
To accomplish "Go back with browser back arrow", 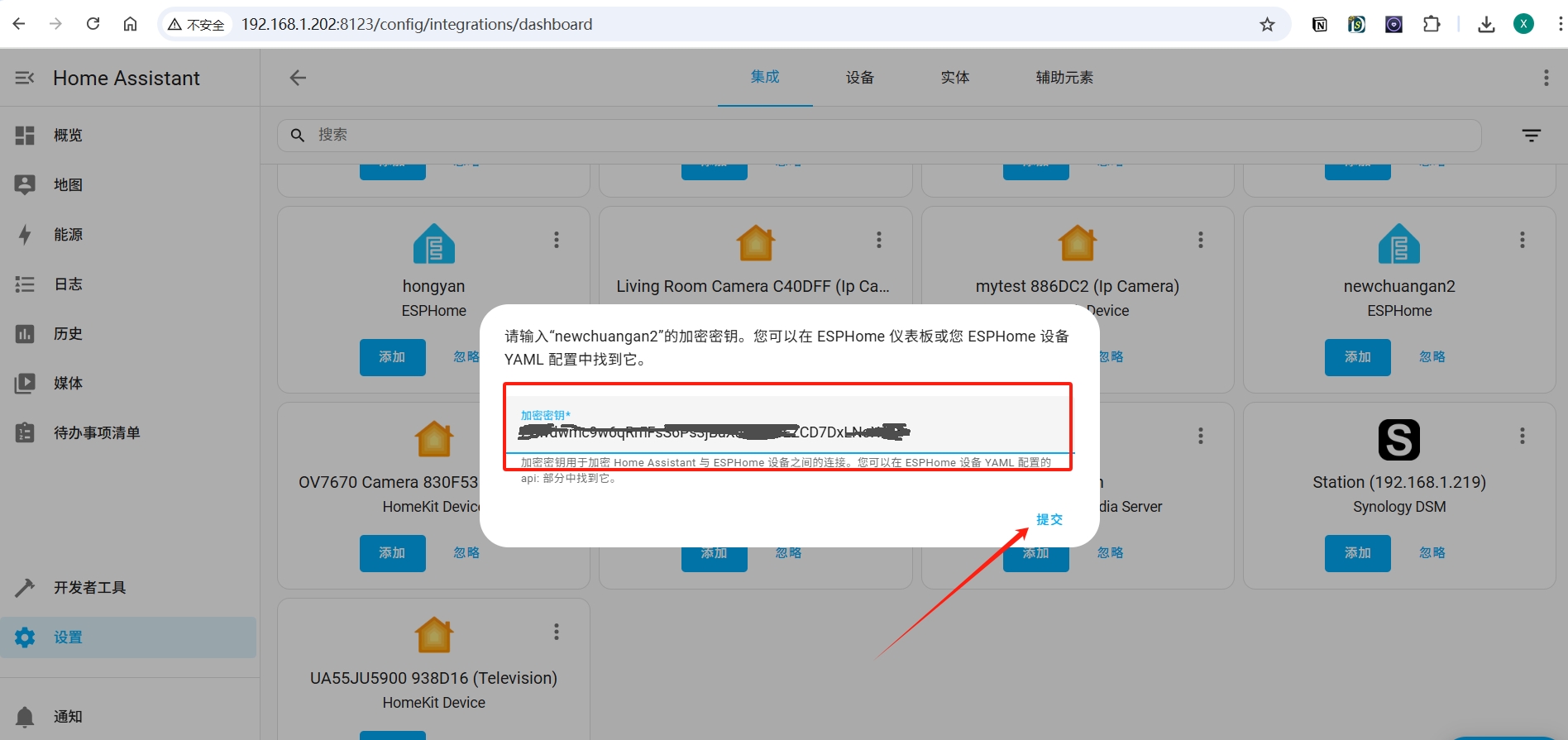I will point(19,24).
